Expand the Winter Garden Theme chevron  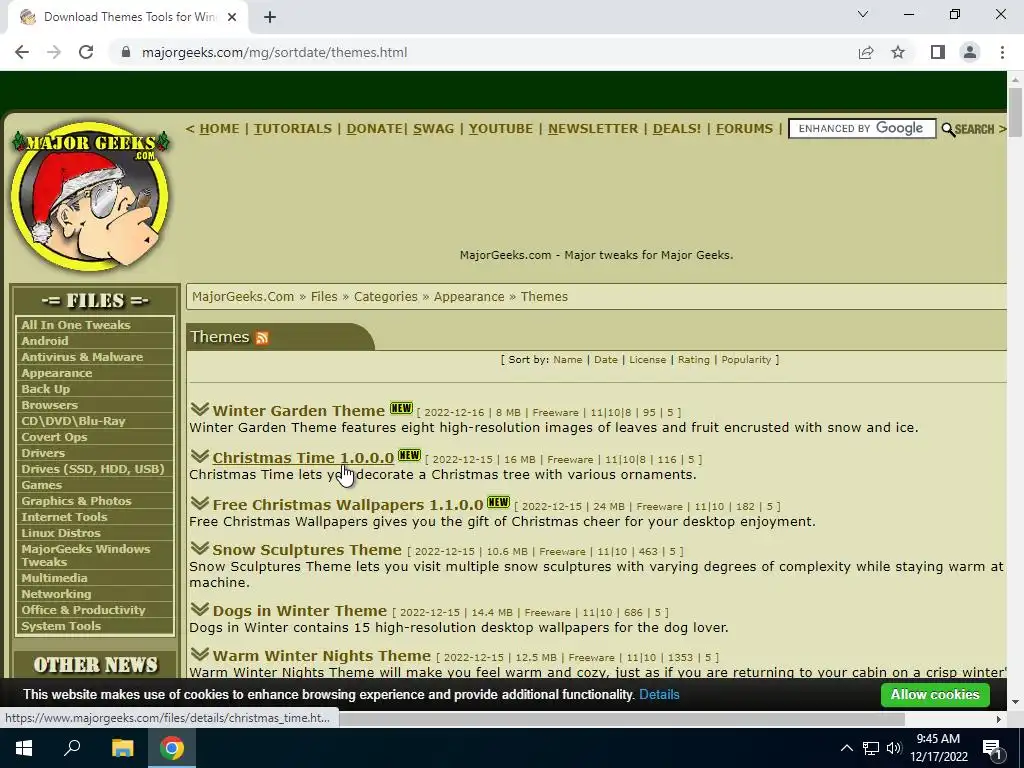pos(200,409)
